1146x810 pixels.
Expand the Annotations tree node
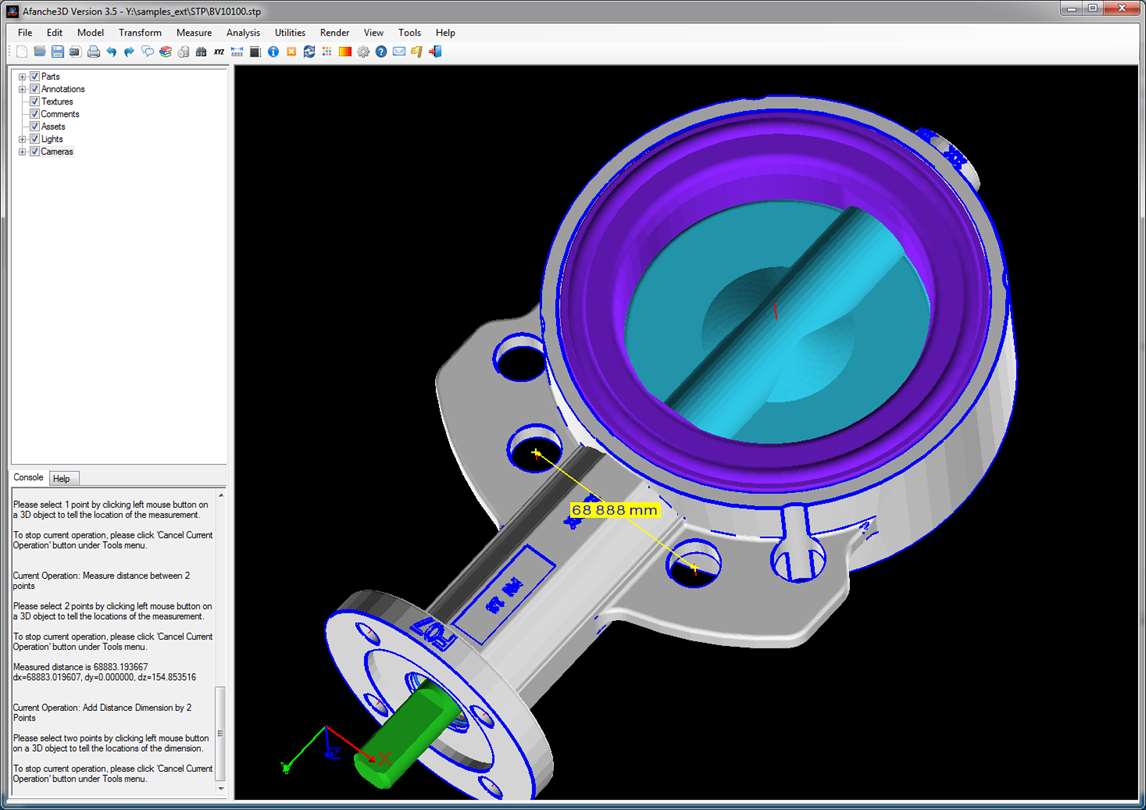tap(22, 88)
